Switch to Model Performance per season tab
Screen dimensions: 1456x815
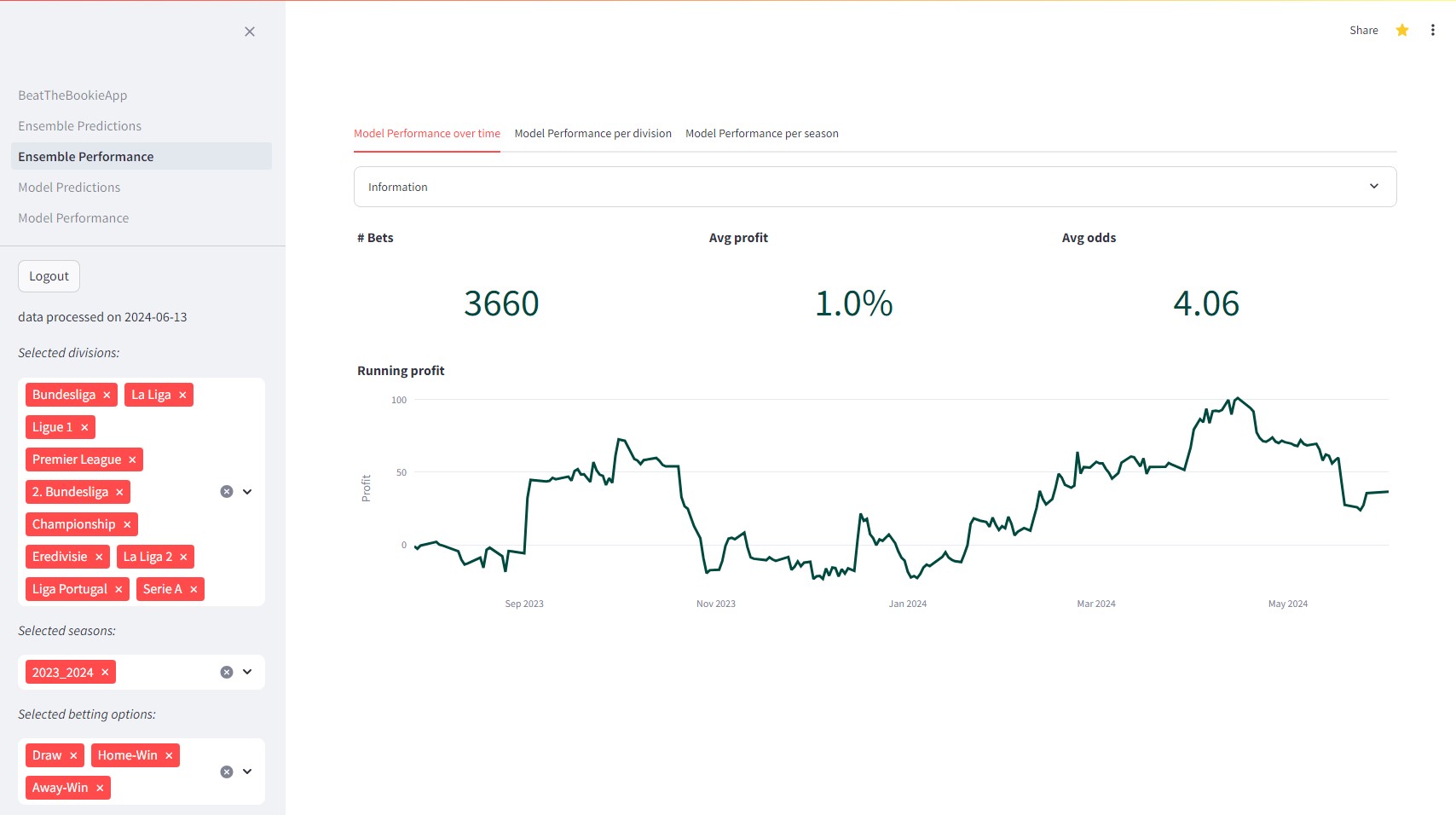pos(762,133)
